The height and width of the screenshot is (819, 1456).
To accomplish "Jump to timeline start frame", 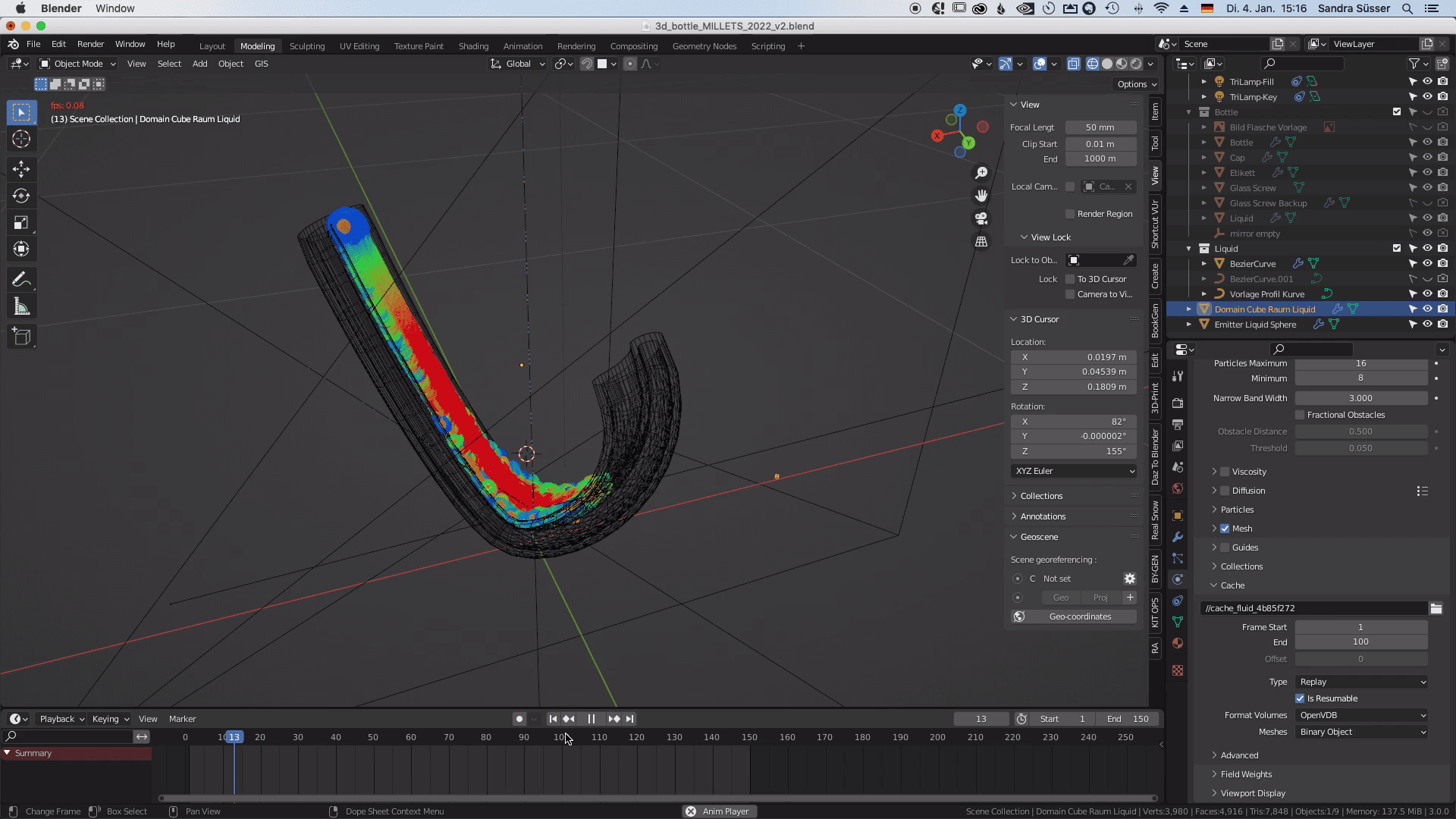I will click(x=553, y=719).
